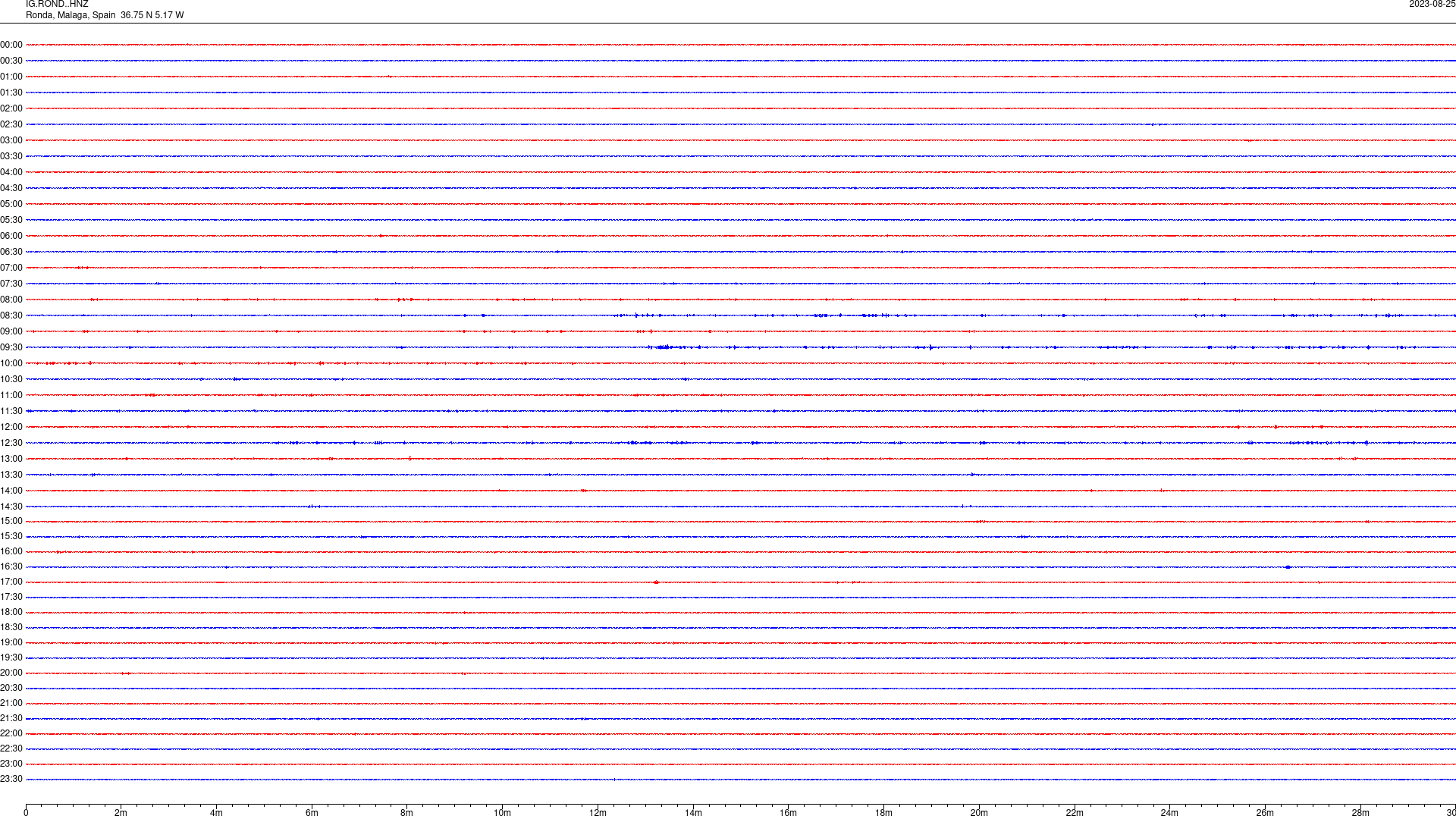Viewport: 1456px width, 819px height.
Task: Select the 19:00 time row label
Action: coord(11,642)
